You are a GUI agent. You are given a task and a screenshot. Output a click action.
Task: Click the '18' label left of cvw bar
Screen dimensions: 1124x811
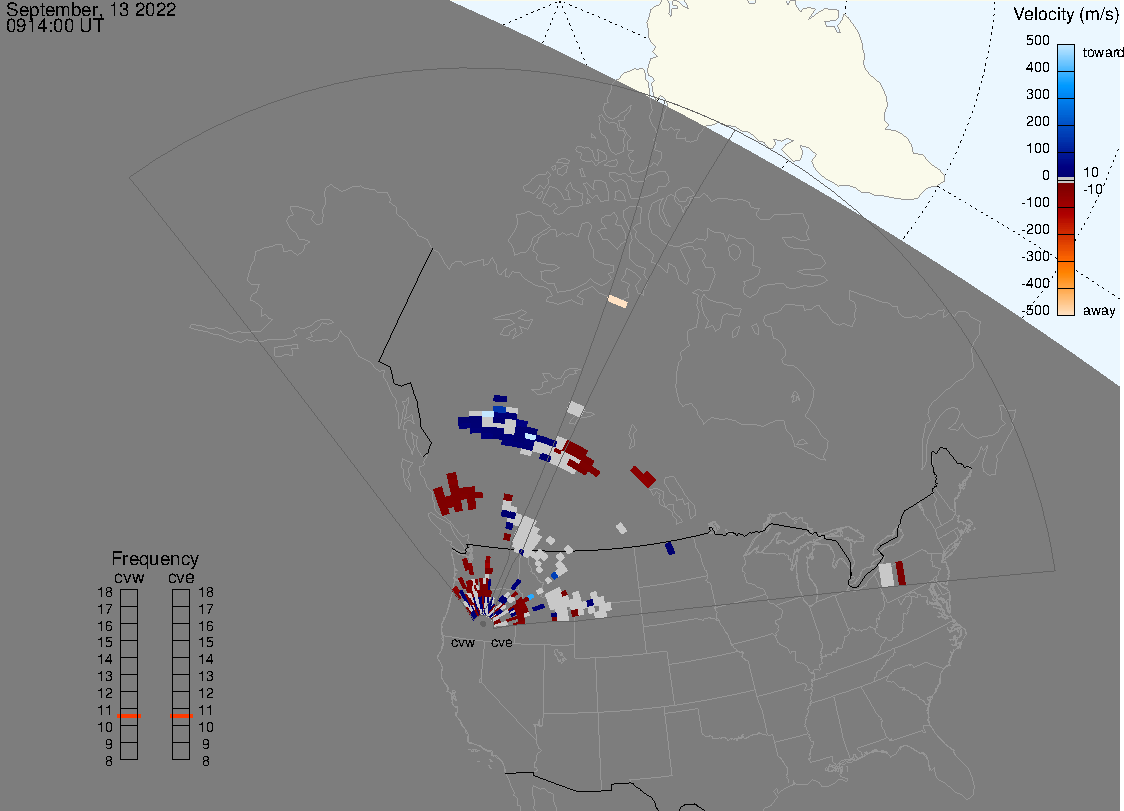pos(105,592)
